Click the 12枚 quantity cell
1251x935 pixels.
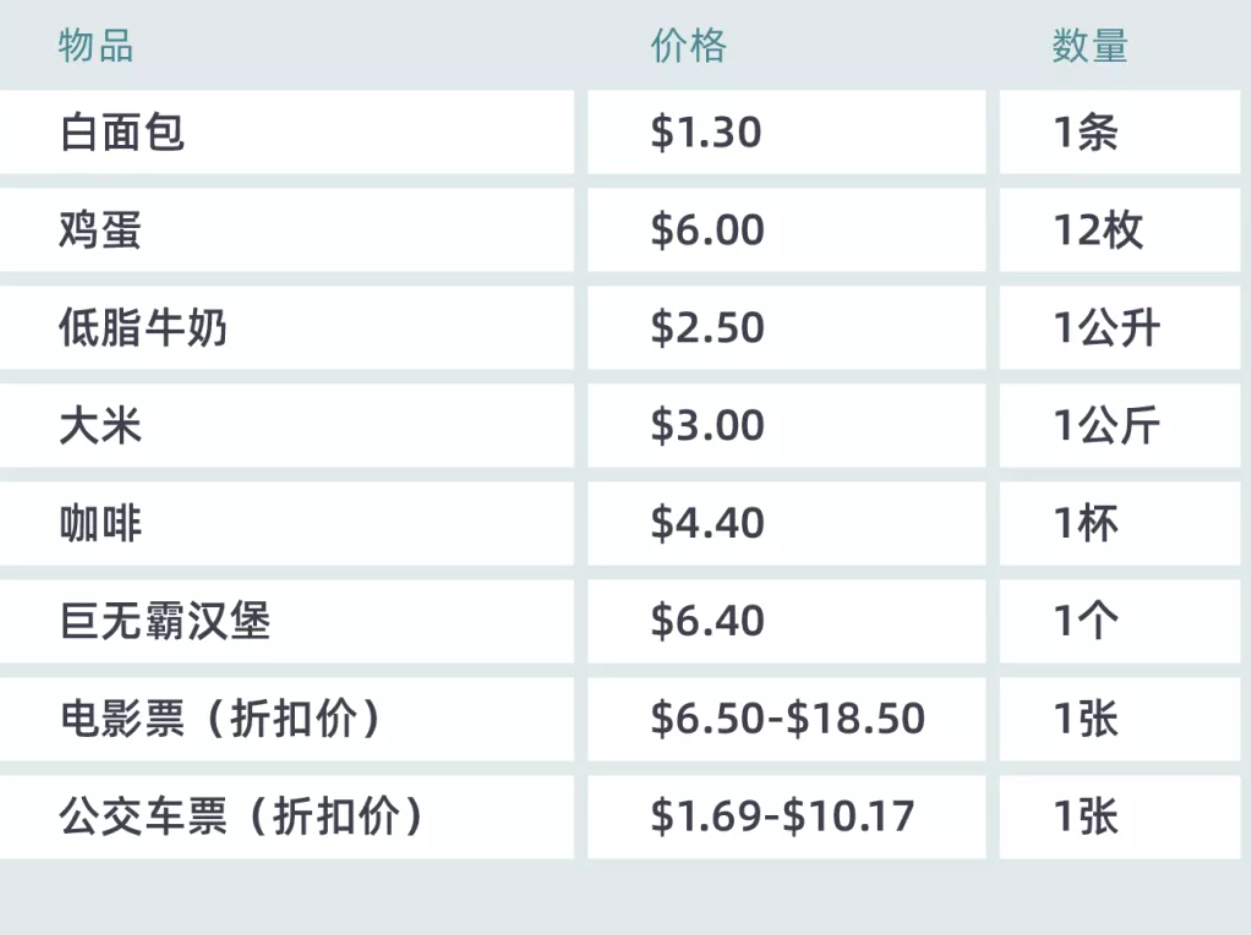(x=1097, y=231)
